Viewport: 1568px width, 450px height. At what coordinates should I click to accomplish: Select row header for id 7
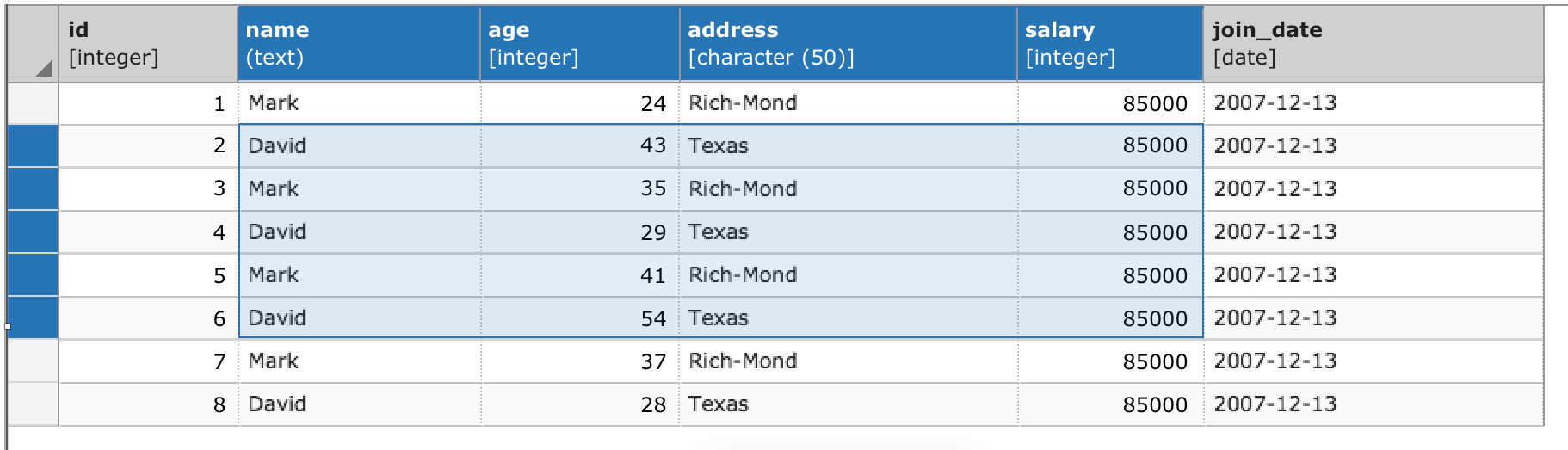pyautogui.click(x=33, y=361)
